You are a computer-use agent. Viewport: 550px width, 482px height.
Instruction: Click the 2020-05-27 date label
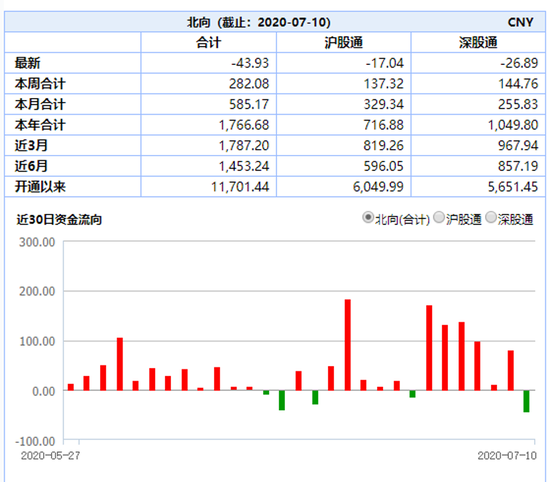coord(51,455)
